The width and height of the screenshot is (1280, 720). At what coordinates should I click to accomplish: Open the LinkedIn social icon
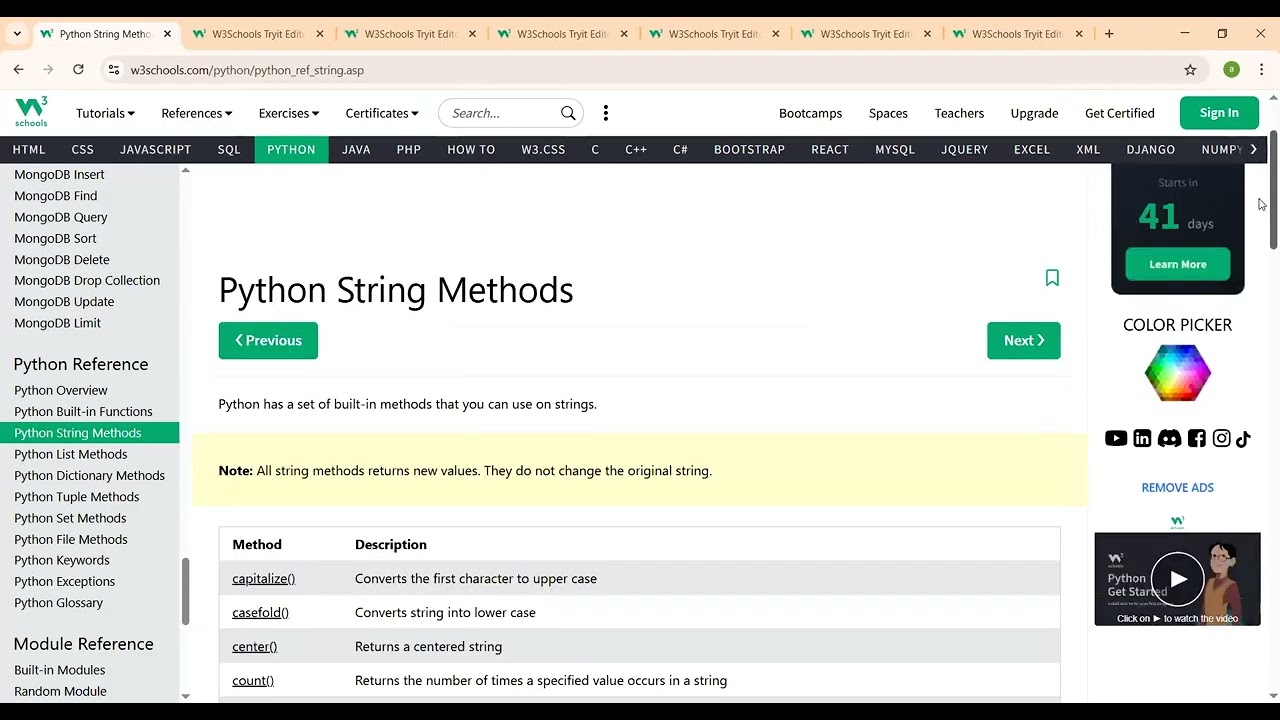1142,438
